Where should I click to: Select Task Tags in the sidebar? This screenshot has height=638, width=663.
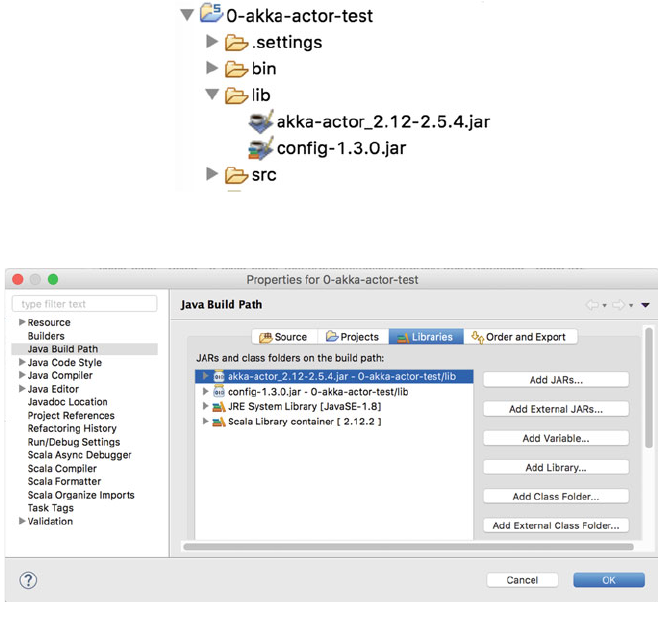(x=51, y=508)
